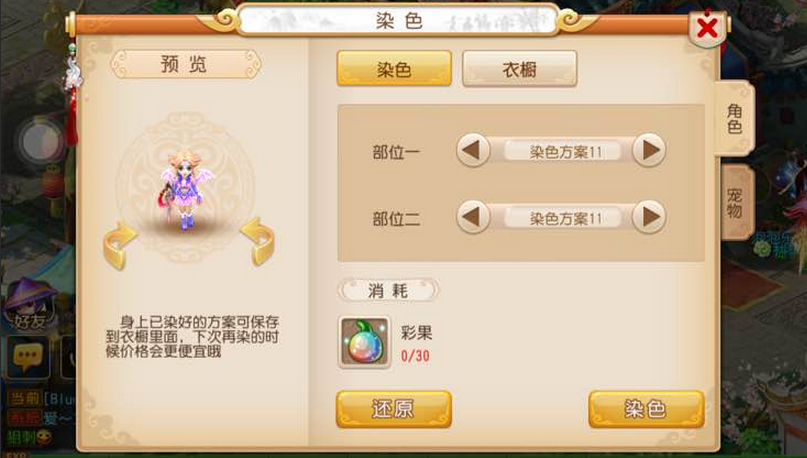Switch to the 衣橱 wardrobe tab
This screenshot has width=807, height=458.
tap(520, 69)
